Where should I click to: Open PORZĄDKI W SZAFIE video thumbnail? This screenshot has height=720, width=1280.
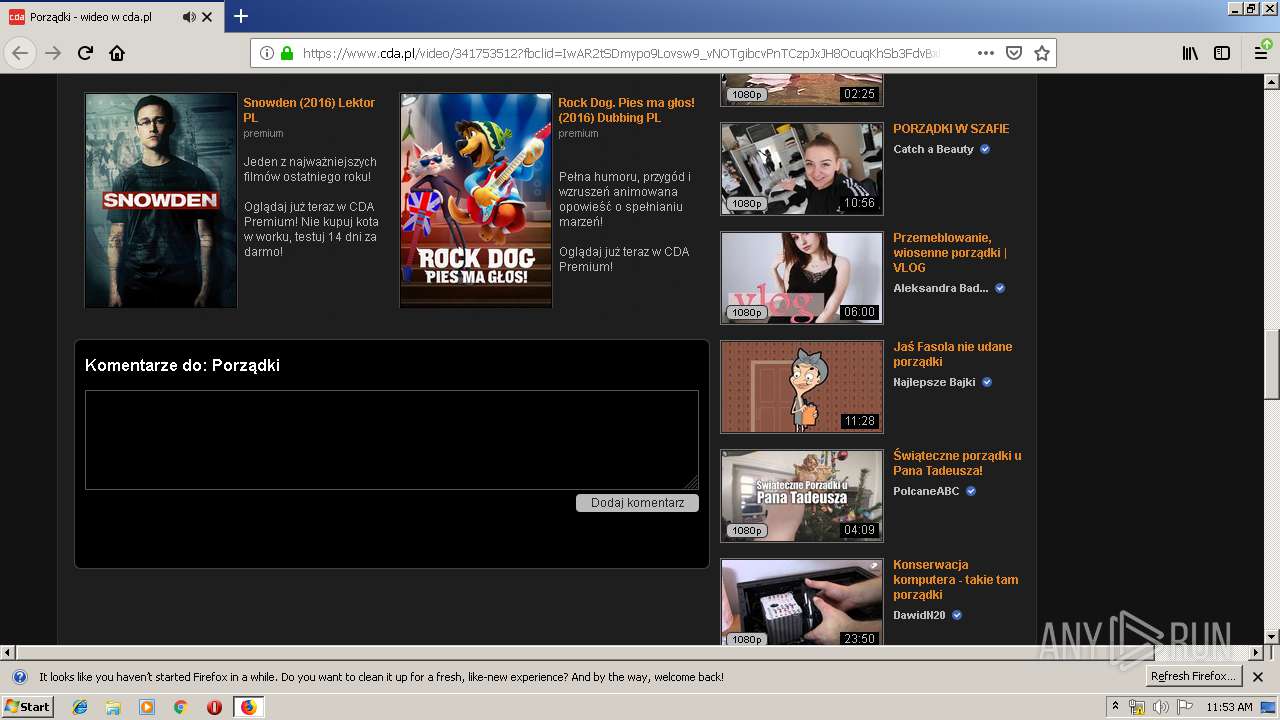click(x=802, y=169)
